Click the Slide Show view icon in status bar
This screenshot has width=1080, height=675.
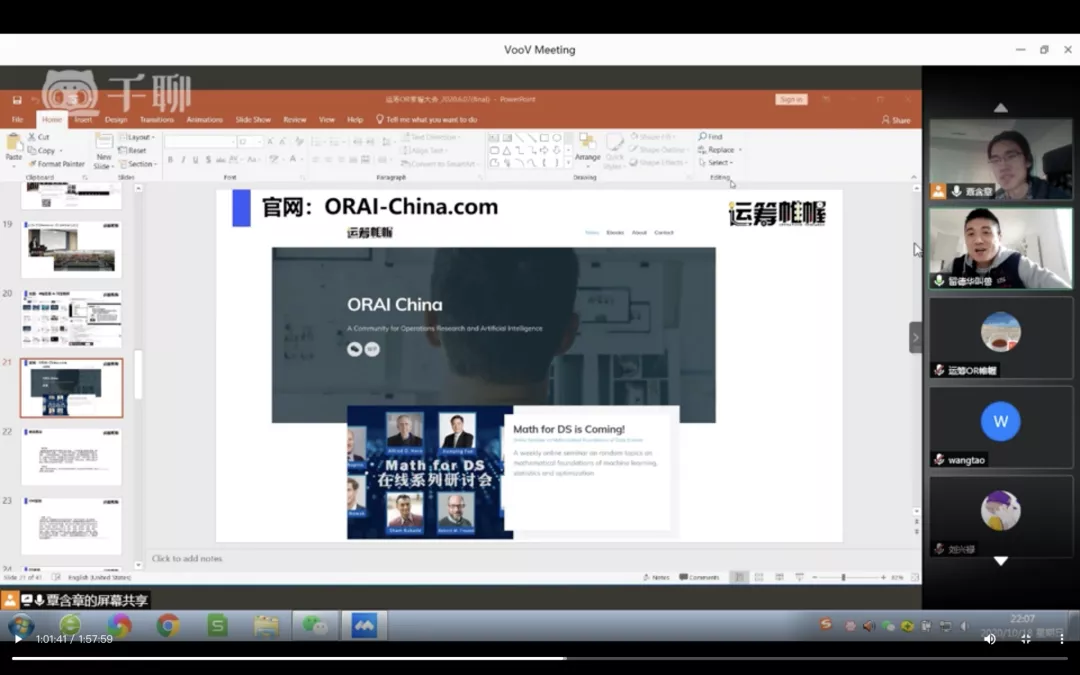point(799,577)
